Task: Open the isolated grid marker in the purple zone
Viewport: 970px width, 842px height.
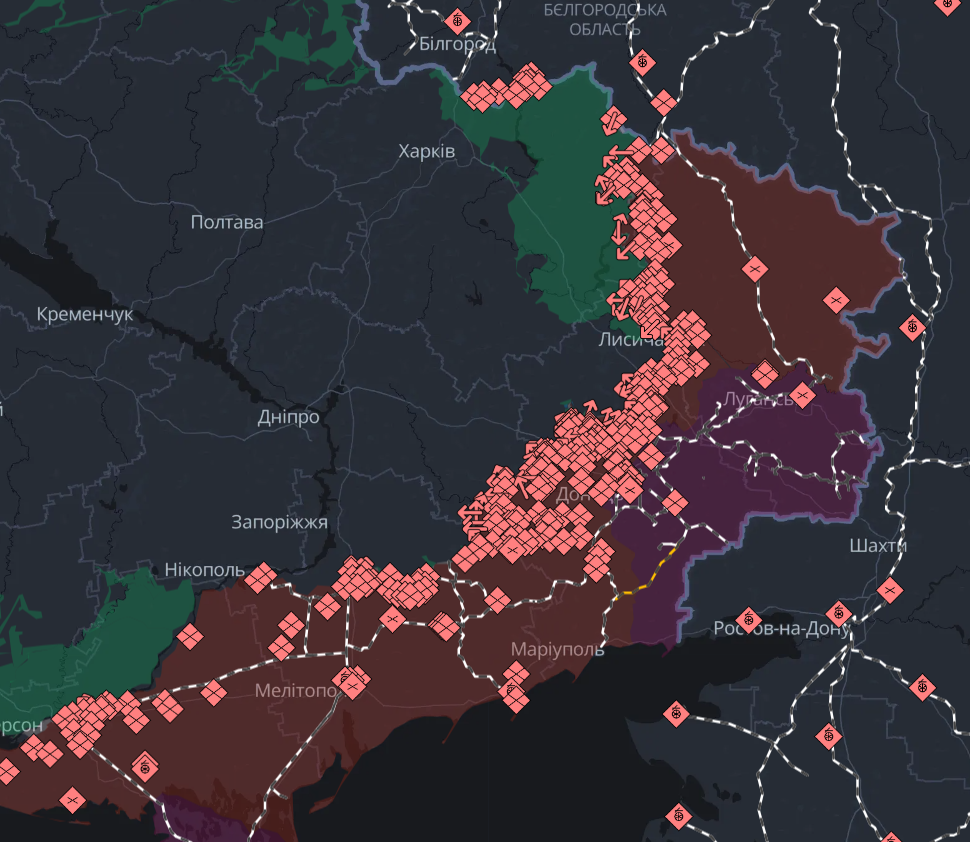Action: tap(675, 502)
